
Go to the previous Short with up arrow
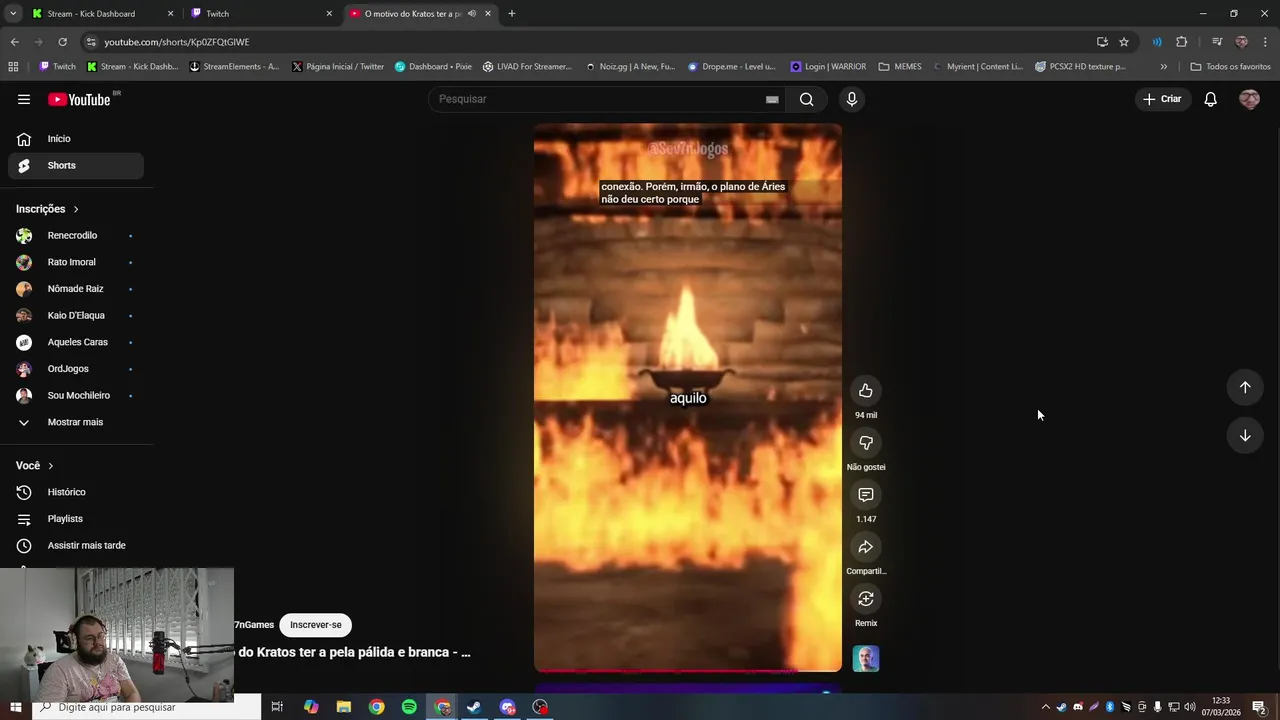tap(1245, 387)
